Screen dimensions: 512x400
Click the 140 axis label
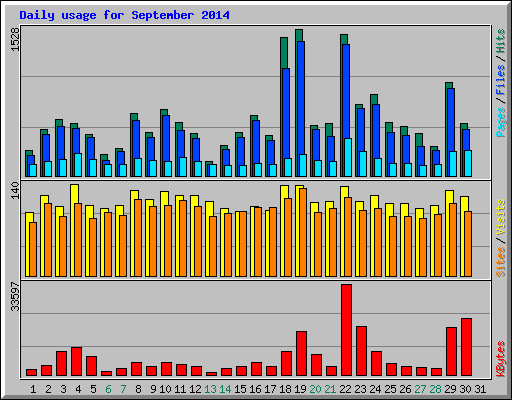pos(15,190)
